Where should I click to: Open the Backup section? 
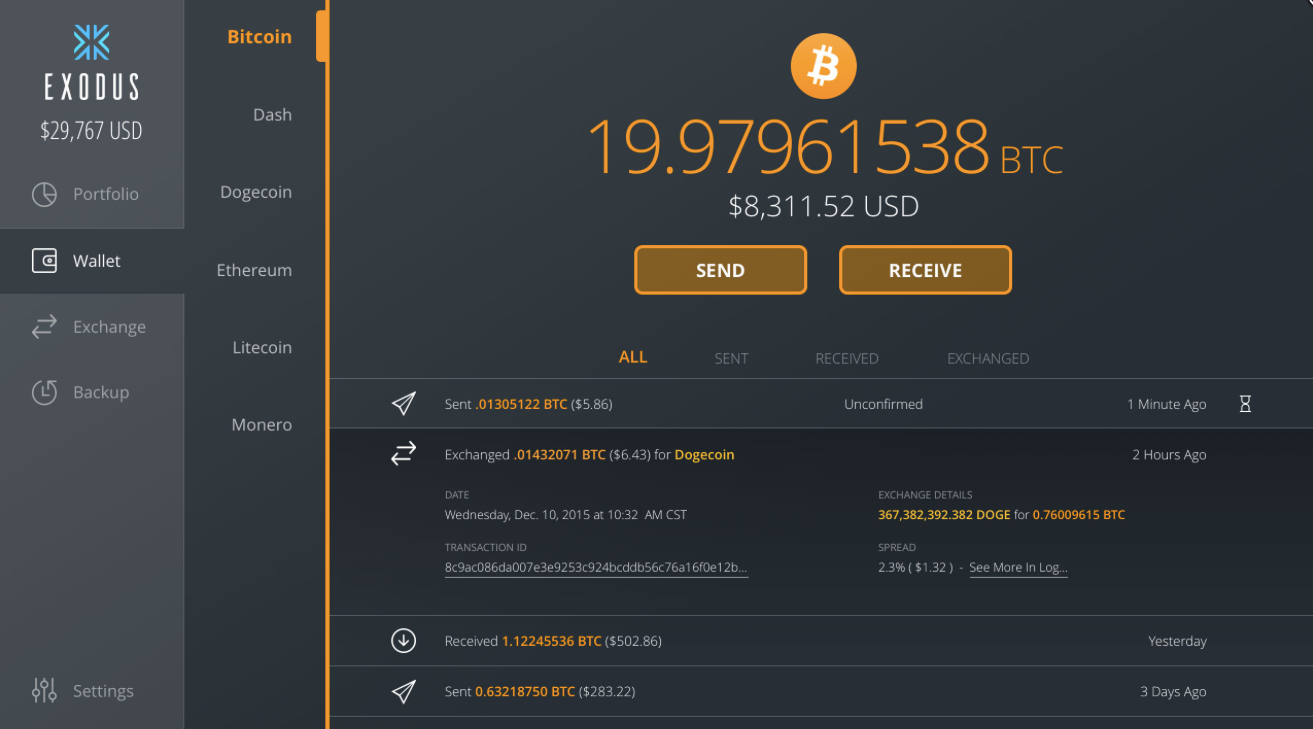click(x=92, y=392)
